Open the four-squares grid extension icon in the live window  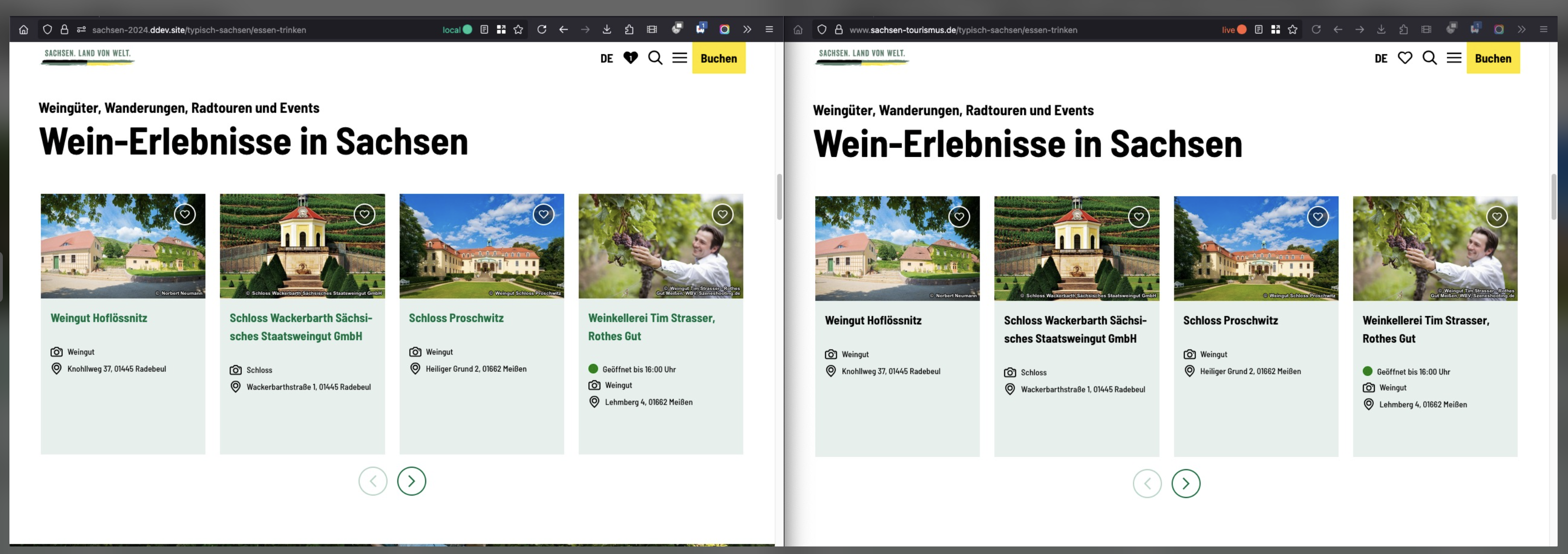coord(1276,30)
